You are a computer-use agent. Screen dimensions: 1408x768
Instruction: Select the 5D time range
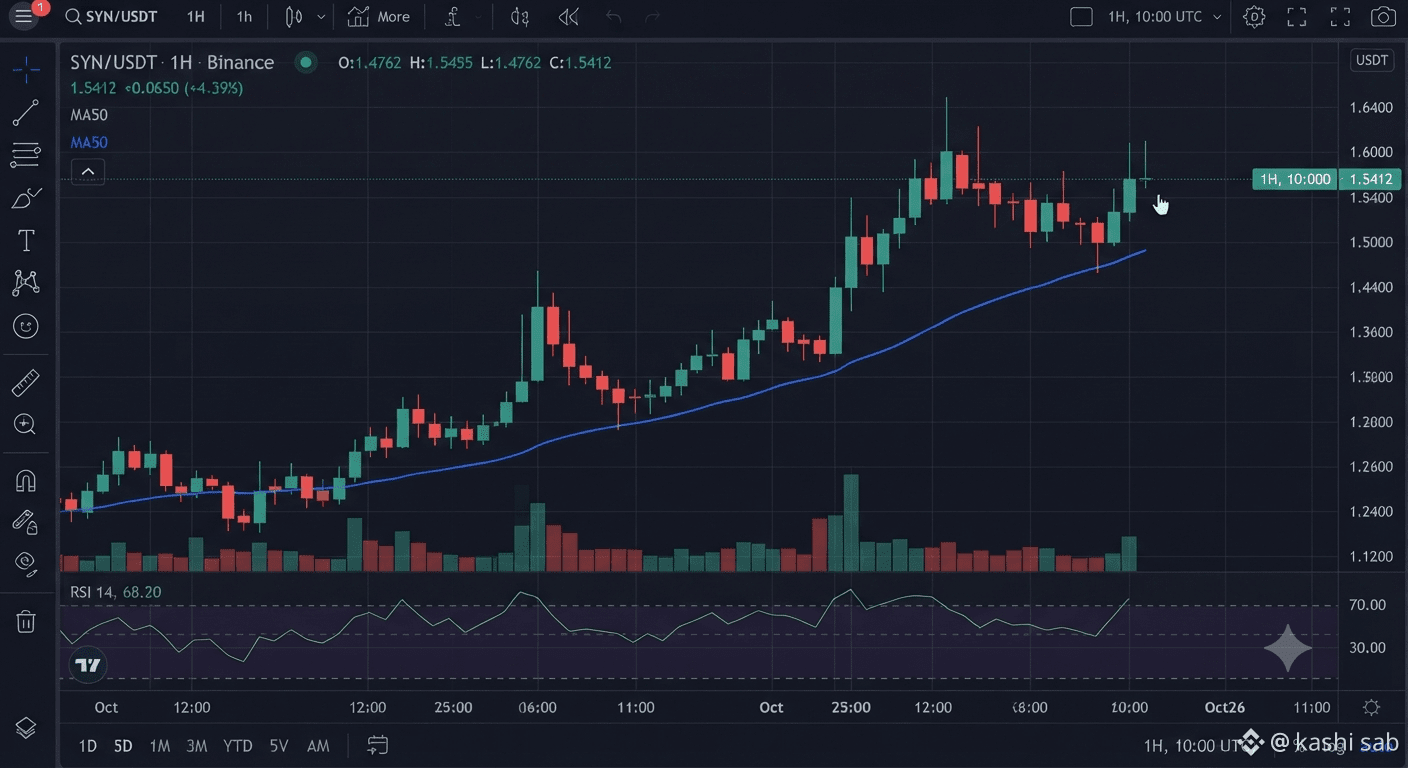[x=123, y=745]
